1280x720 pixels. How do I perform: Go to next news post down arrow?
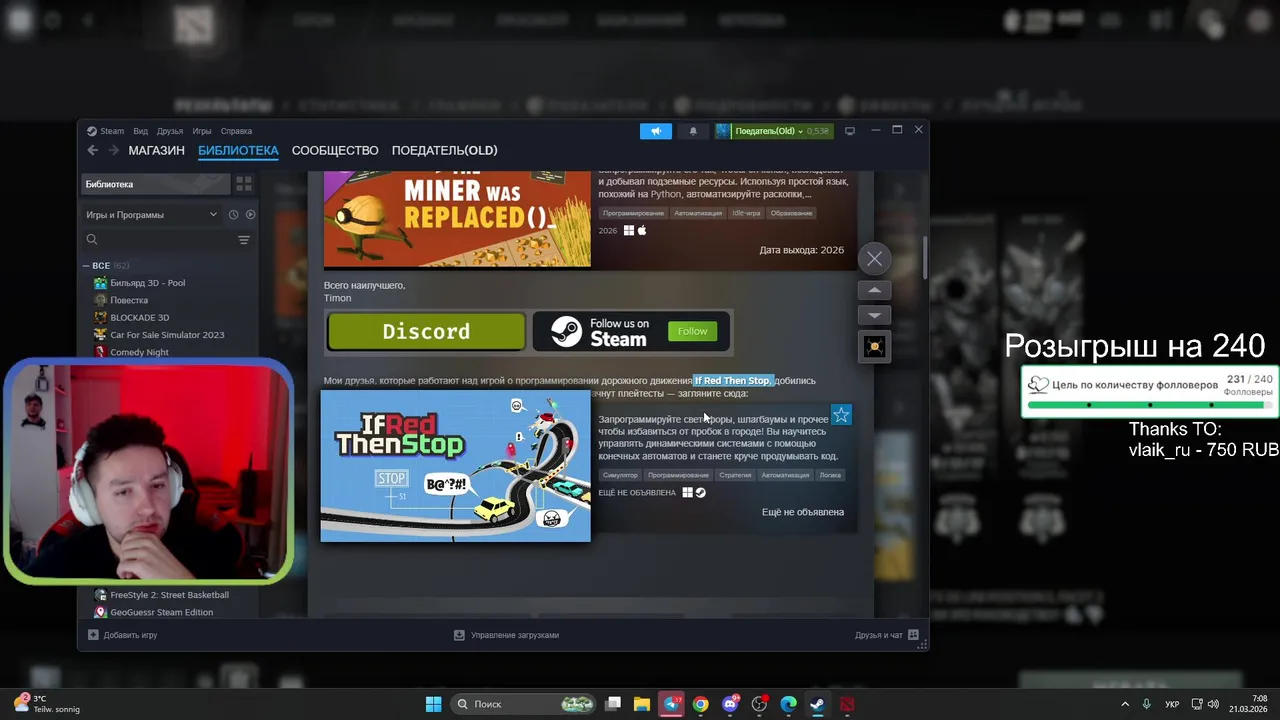(x=874, y=315)
